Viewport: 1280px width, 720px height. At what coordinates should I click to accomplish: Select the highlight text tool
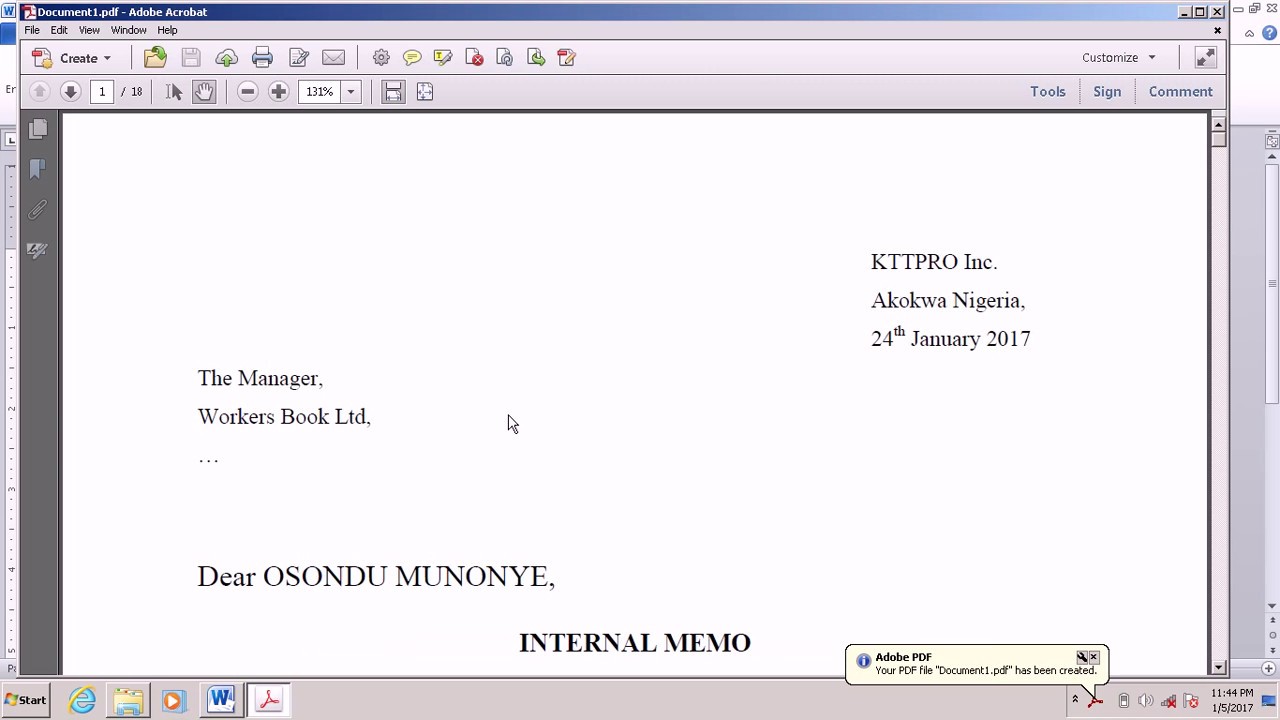(443, 58)
